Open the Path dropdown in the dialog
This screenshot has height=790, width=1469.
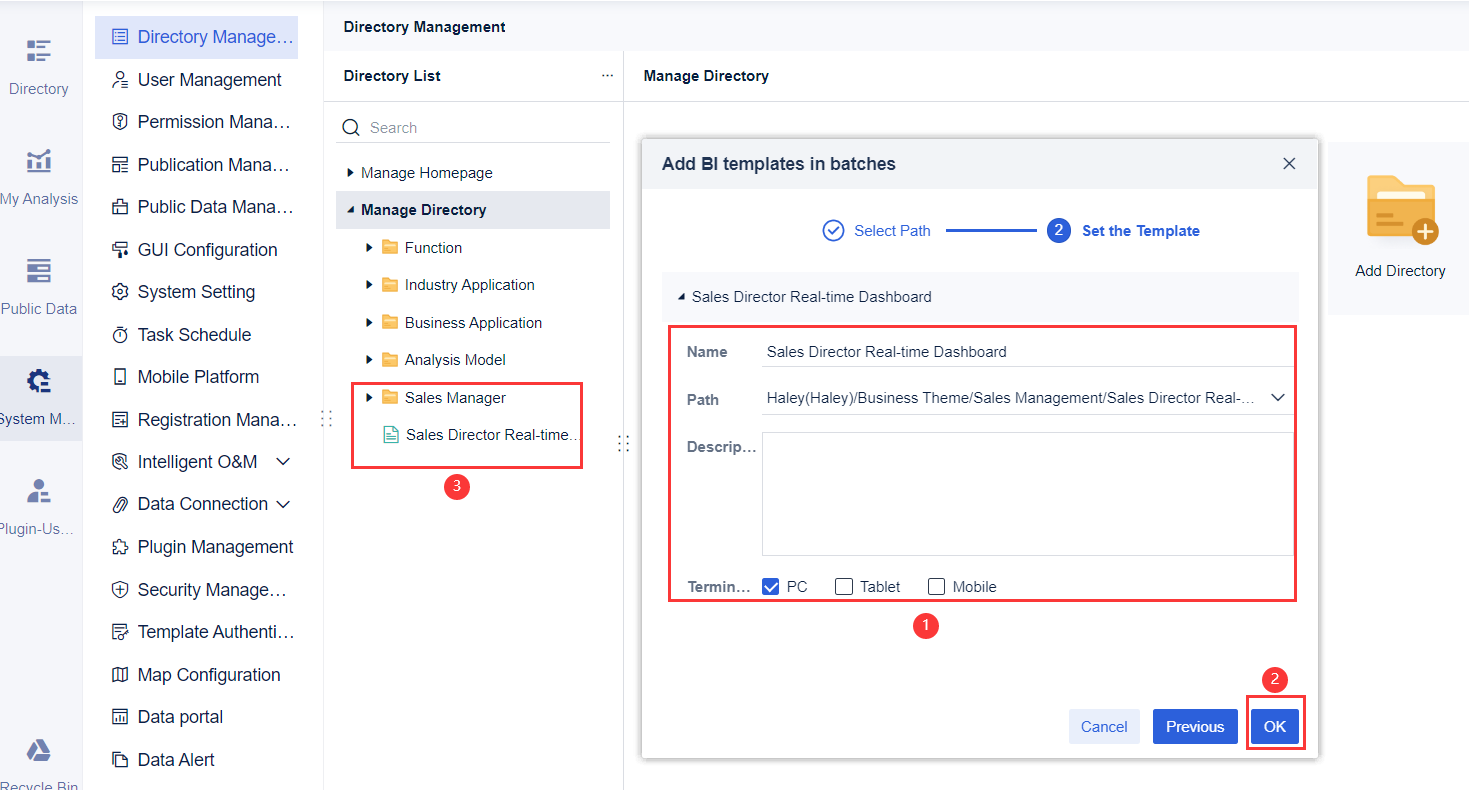[x=1278, y=397]
